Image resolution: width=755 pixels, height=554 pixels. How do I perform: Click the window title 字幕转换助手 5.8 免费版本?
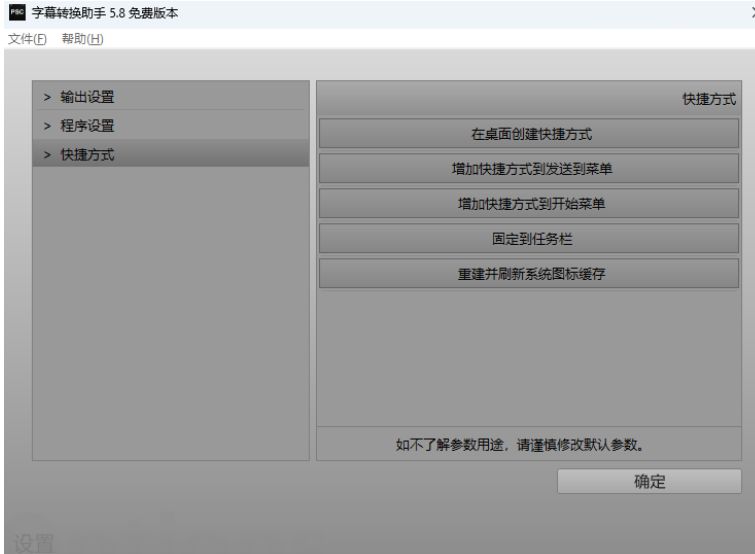point(105,13)
